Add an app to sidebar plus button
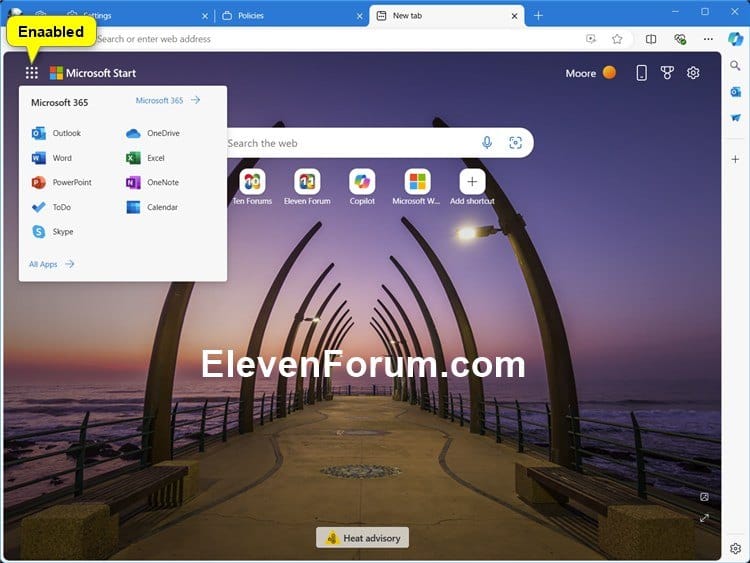 [x=736, y=159]
